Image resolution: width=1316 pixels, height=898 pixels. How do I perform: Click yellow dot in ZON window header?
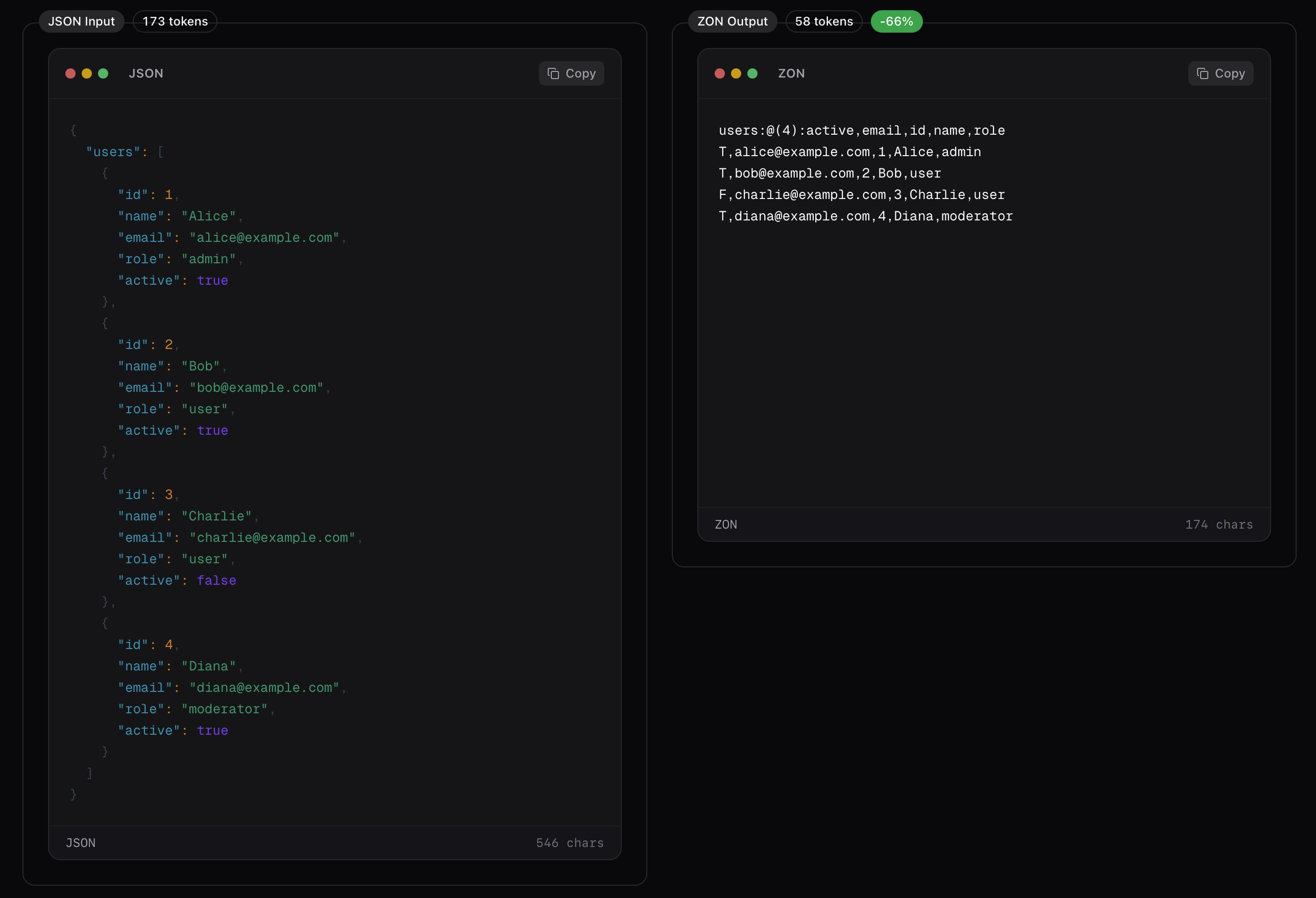pyautogui.click(x=736, y=73)
